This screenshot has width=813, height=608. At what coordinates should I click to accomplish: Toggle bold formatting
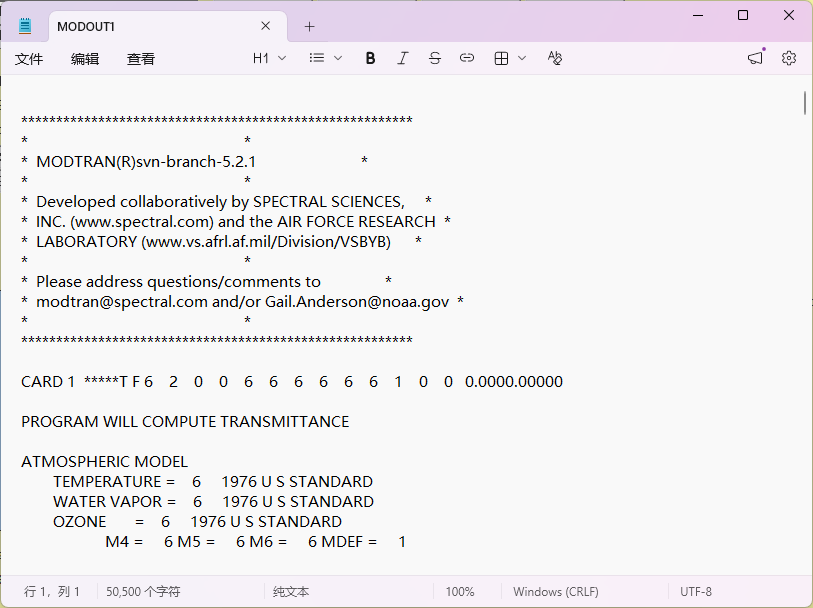coord(370,58)
